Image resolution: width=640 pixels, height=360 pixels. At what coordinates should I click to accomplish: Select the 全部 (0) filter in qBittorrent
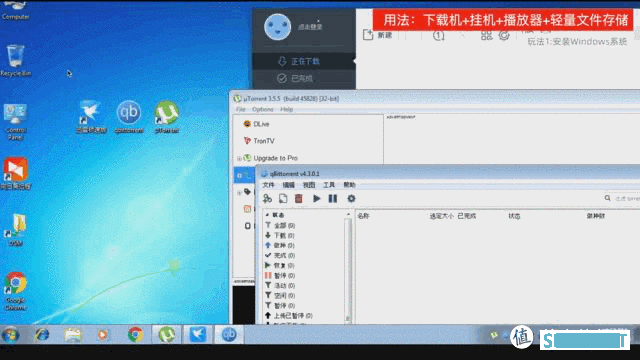point(284,225)
